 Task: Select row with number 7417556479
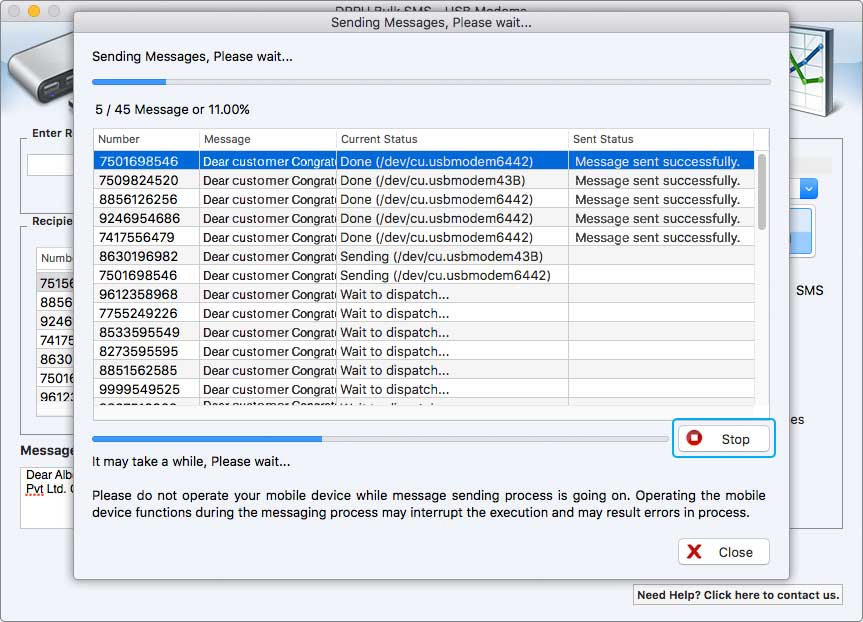424,237
